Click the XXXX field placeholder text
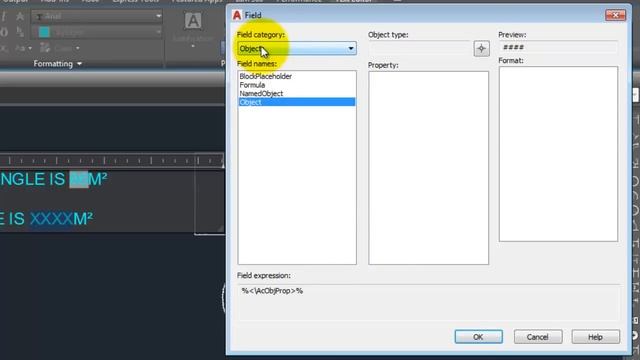Screen dimensions: 640x360 (51, 219)
